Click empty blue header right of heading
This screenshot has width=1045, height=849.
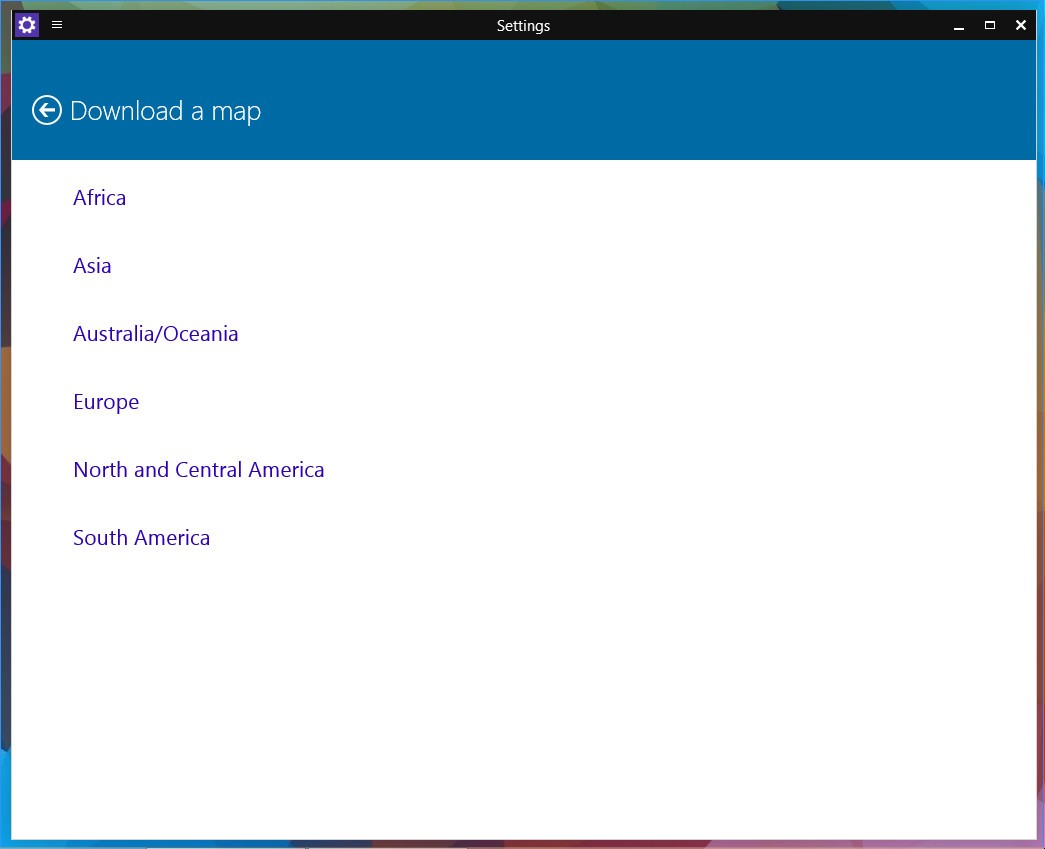[x=650, y=110]
